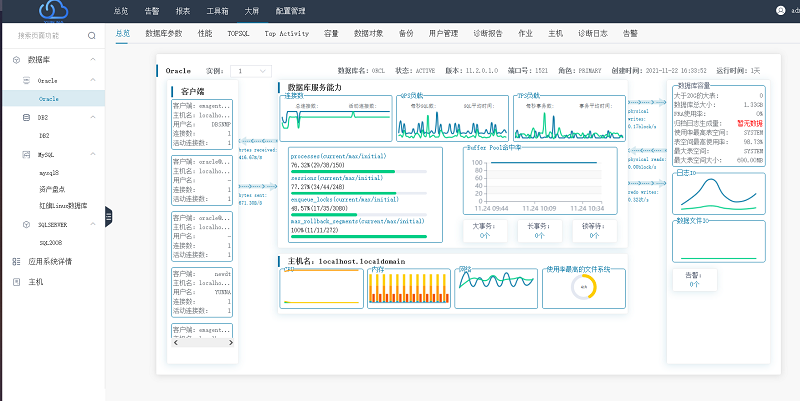Collapse the DB2 tree group
This screenshot has width=800, height=401.
[x=93, y=117]
